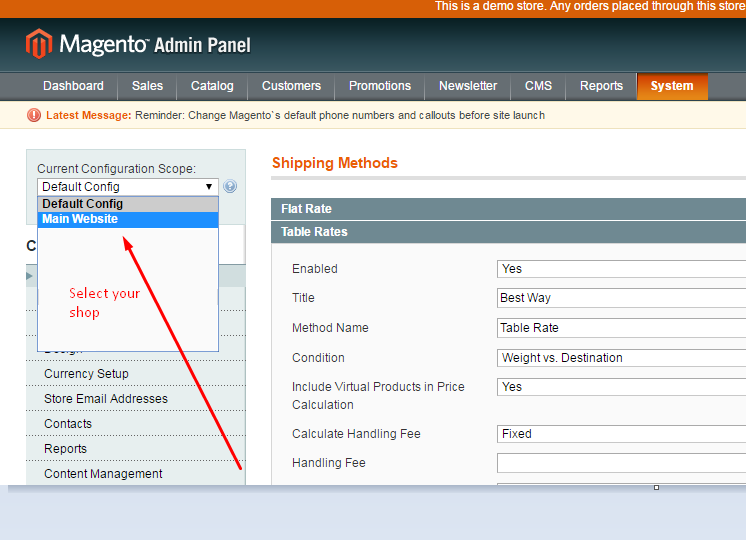The width and height of the screenshot is (746, 540).
Task: Open the CMS menu
Action: tap(538, 86)
